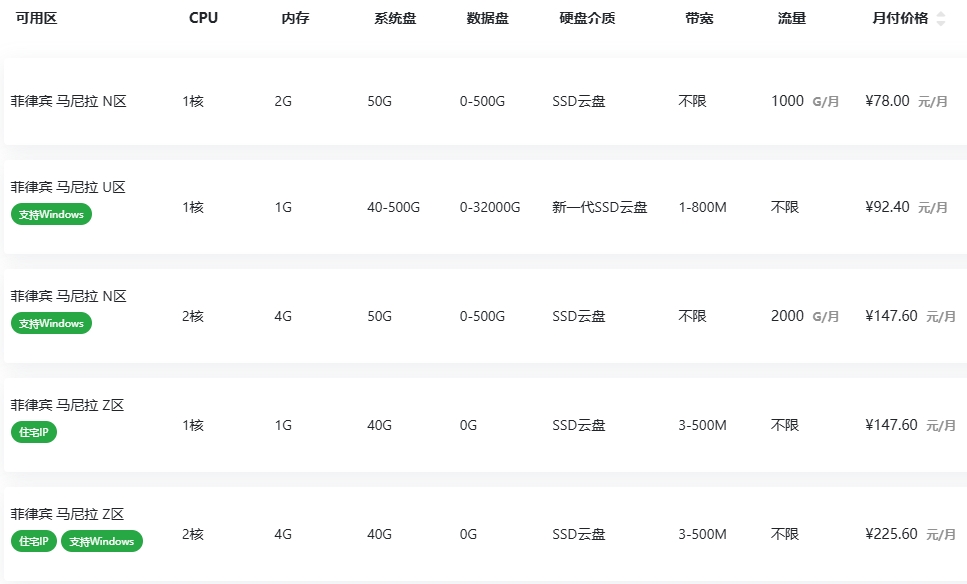Image resolution: width=967 pixels, height=584 pixels.
Task: Click the 内存 column header
Action: [295, 18]
